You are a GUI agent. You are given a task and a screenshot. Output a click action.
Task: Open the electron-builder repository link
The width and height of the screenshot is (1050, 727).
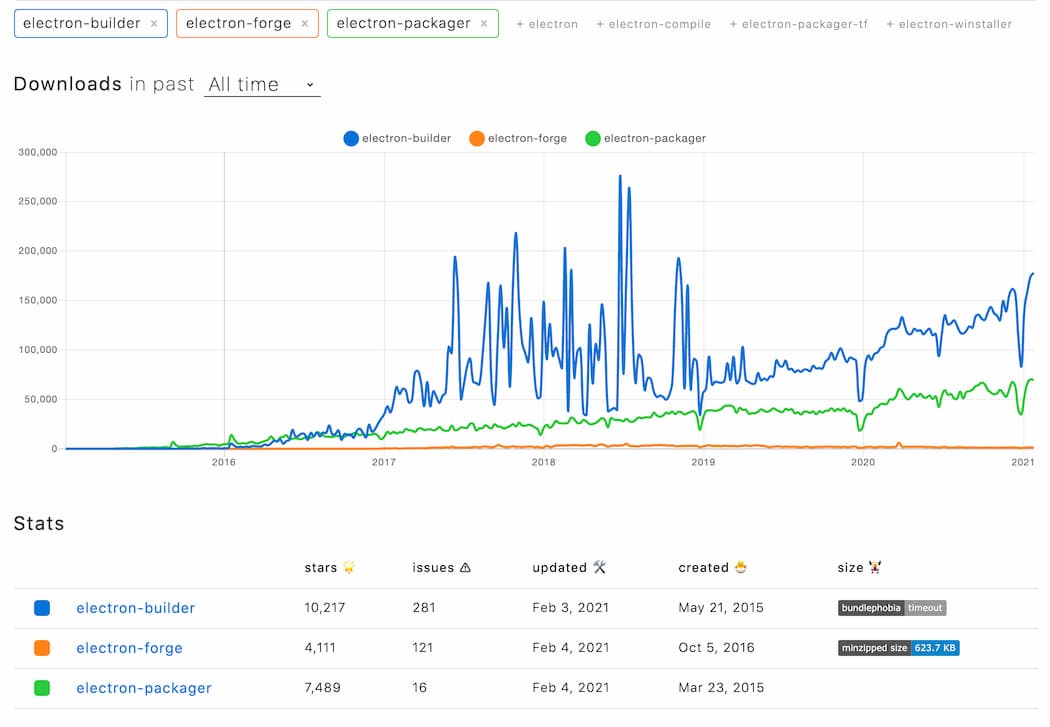point(136,607)
